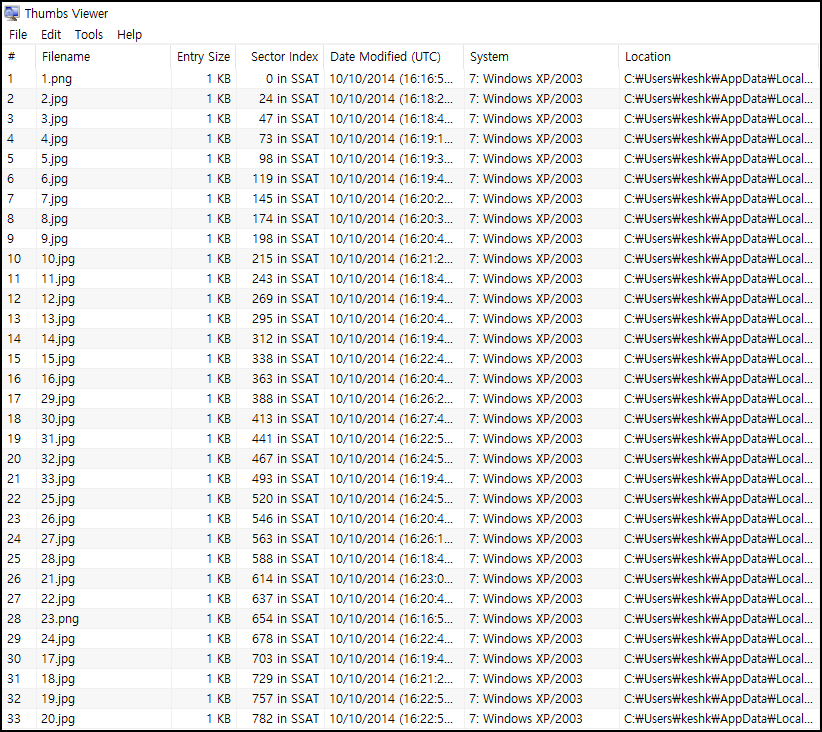
Task: Open the Edit menu
Action: click(x=51, y=35)
